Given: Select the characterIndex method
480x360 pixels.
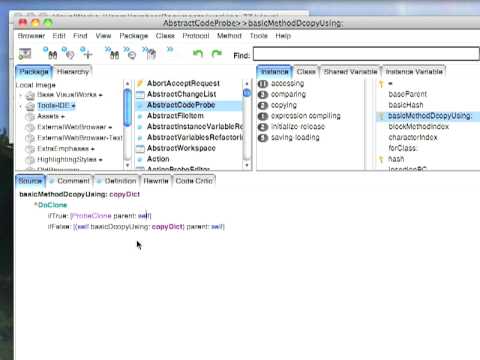Looking at the screenshot, I should coord(413,137).
